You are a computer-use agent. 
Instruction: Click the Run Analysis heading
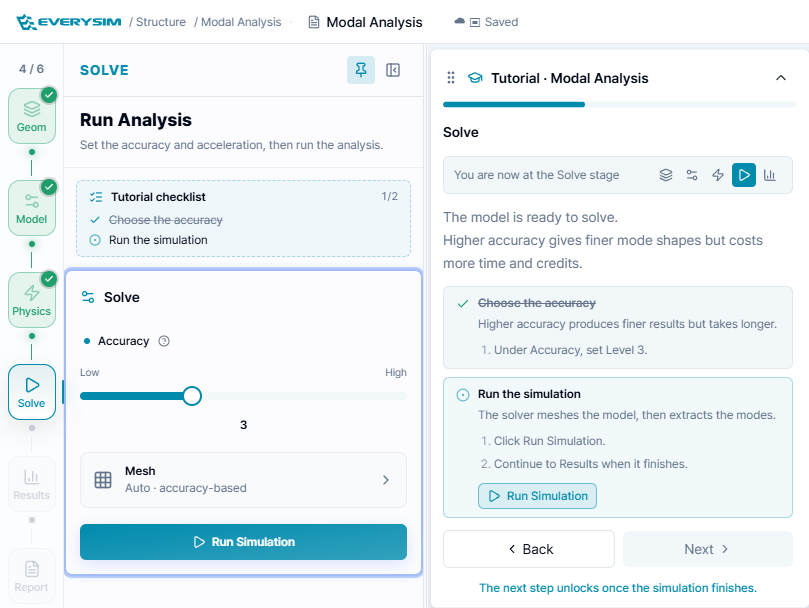pyautogui.click(x=136, y=120)
